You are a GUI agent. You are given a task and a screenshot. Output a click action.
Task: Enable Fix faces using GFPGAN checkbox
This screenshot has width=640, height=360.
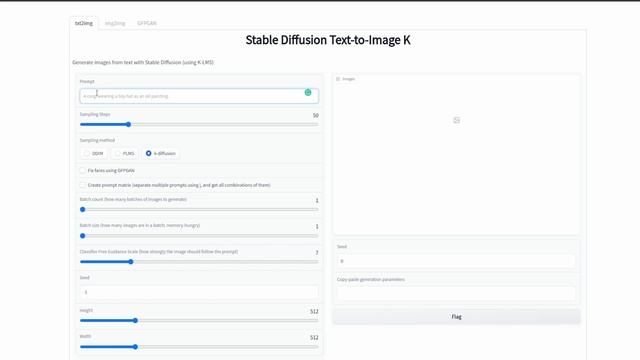click(83, 170)
